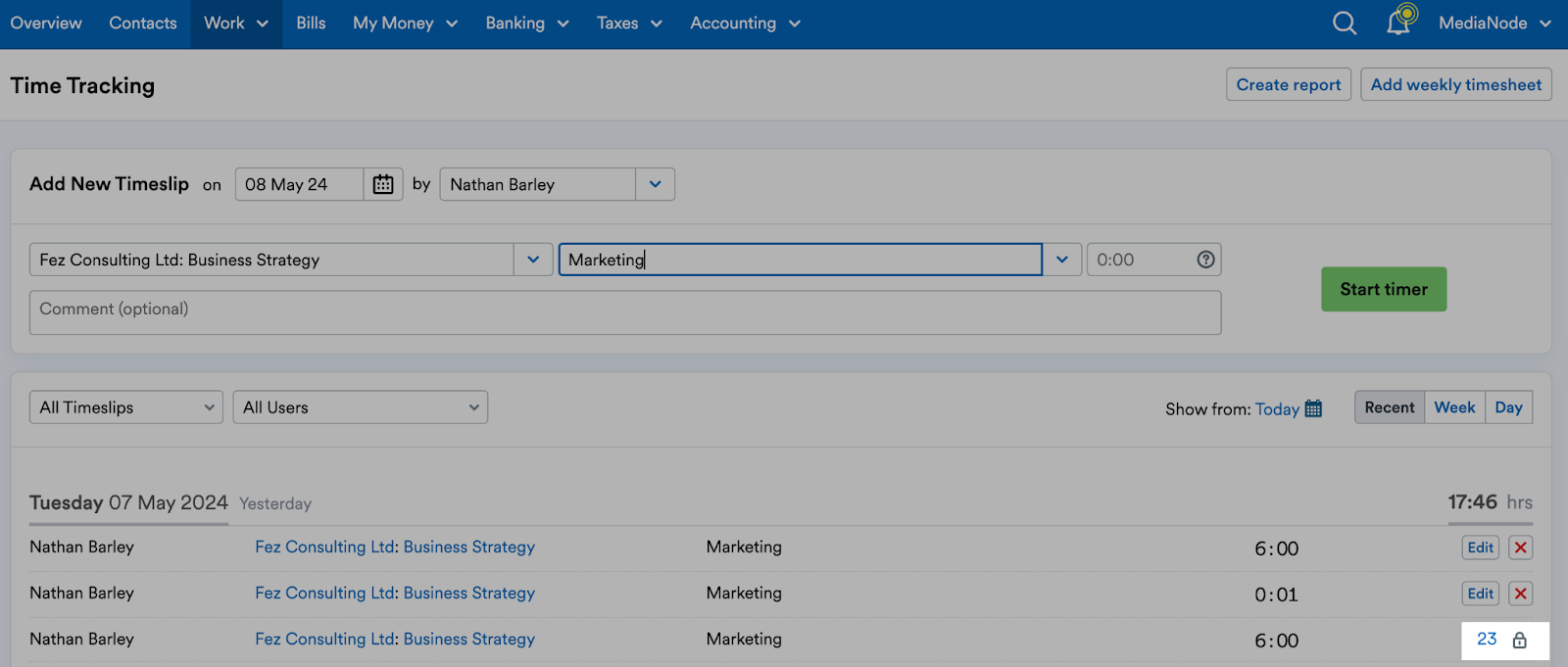
Task: Open the All Timeslips filter
Action: coord(126,407)
